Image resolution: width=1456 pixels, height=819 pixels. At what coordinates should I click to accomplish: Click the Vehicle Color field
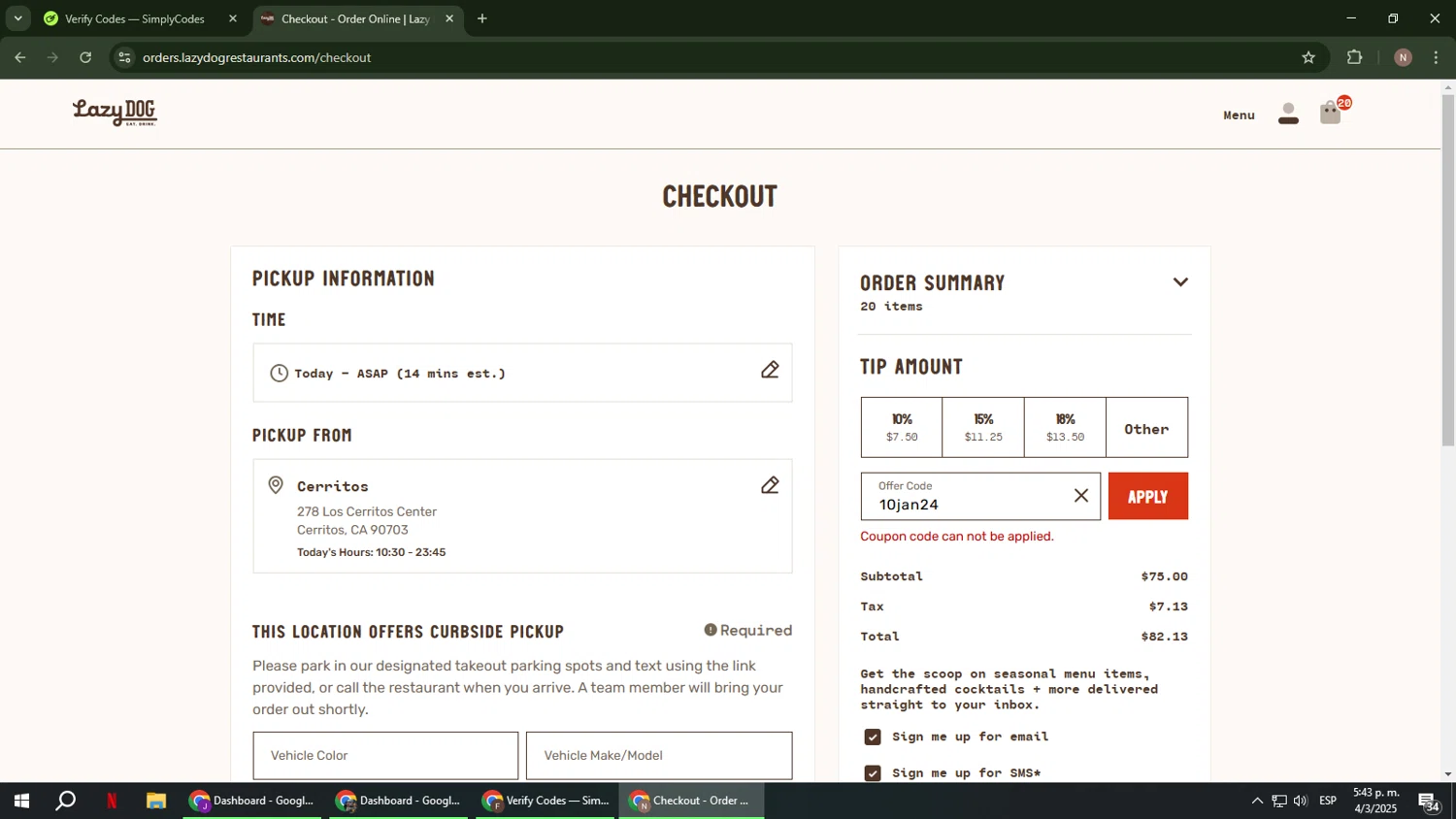tap(385, 755)
